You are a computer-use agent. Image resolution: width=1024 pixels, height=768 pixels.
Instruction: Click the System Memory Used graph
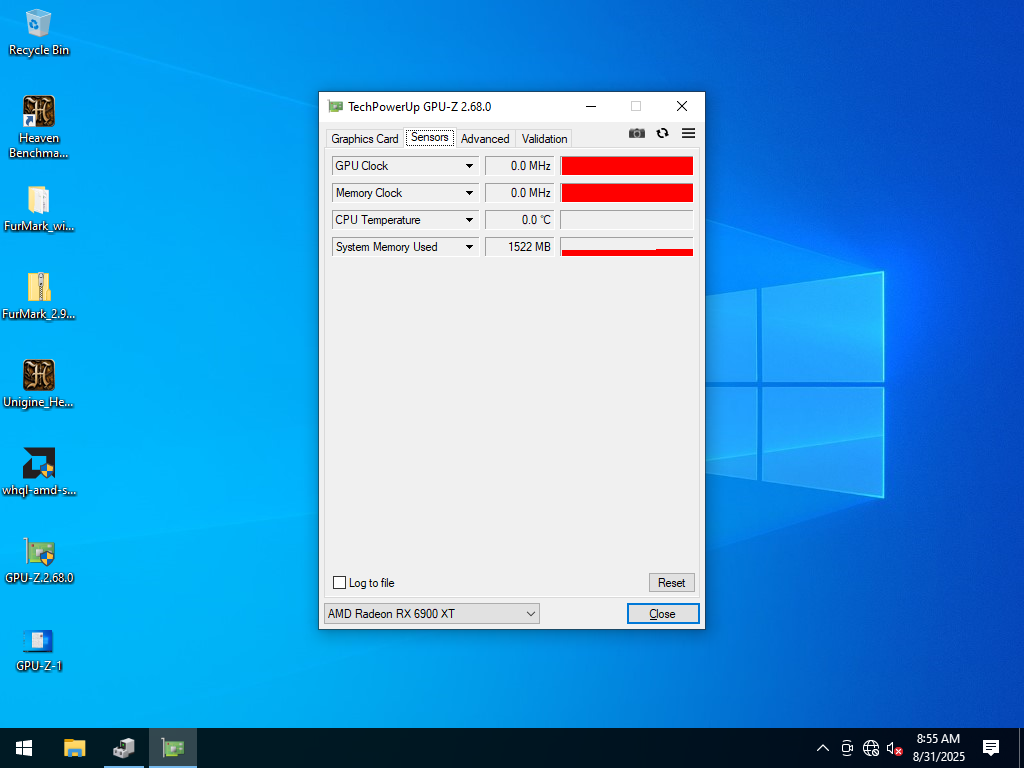click(x=627, y=247)
